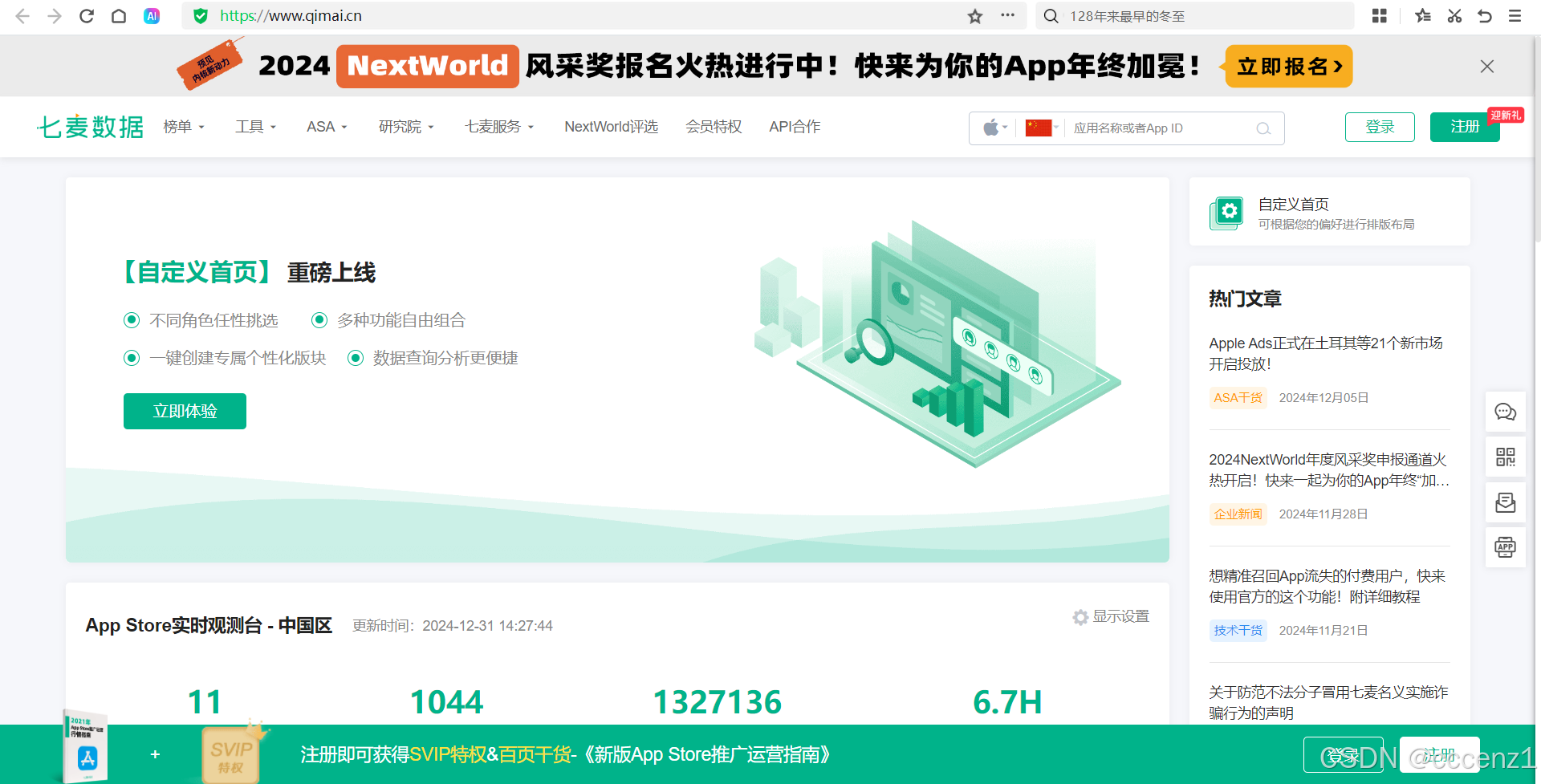Open the chat support icon on sidebar
Screen dimensions: 1541x784
coord(1506,412)
